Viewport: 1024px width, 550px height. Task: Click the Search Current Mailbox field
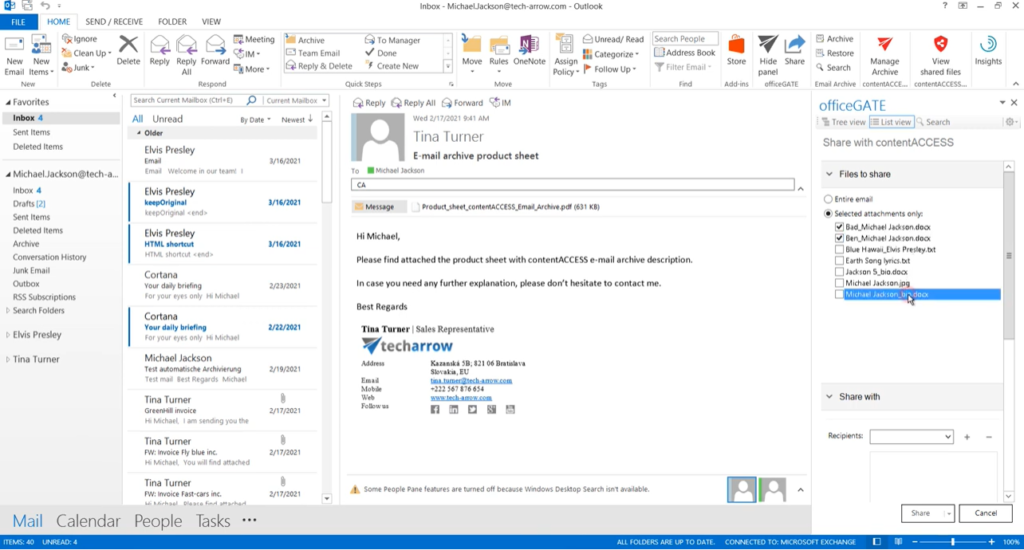194,100
